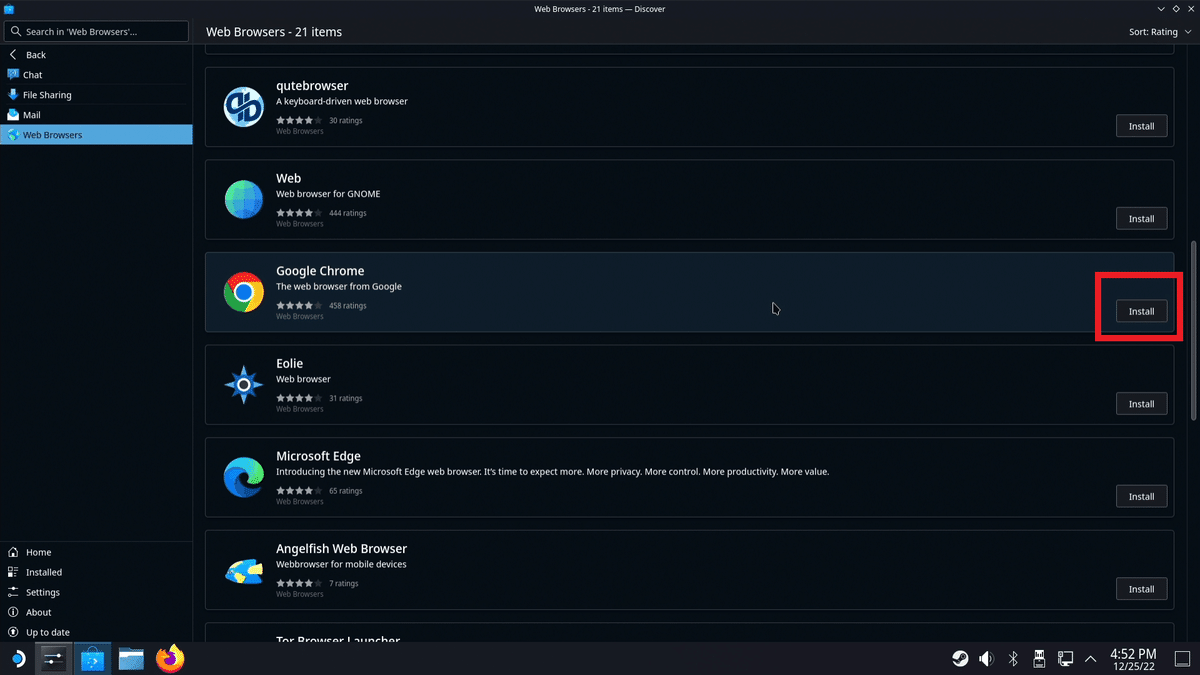Image resolution: width=1200 pixels, height=675 pixels.
Task: Select the Web Browsers category
Action: click(96, 135)
